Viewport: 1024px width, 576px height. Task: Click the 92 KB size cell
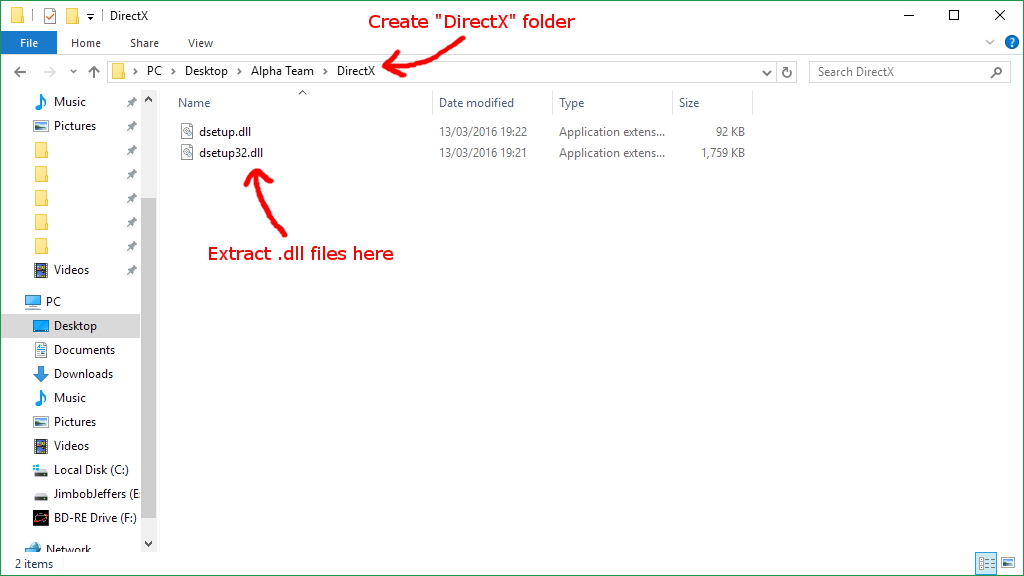point(730,132)
